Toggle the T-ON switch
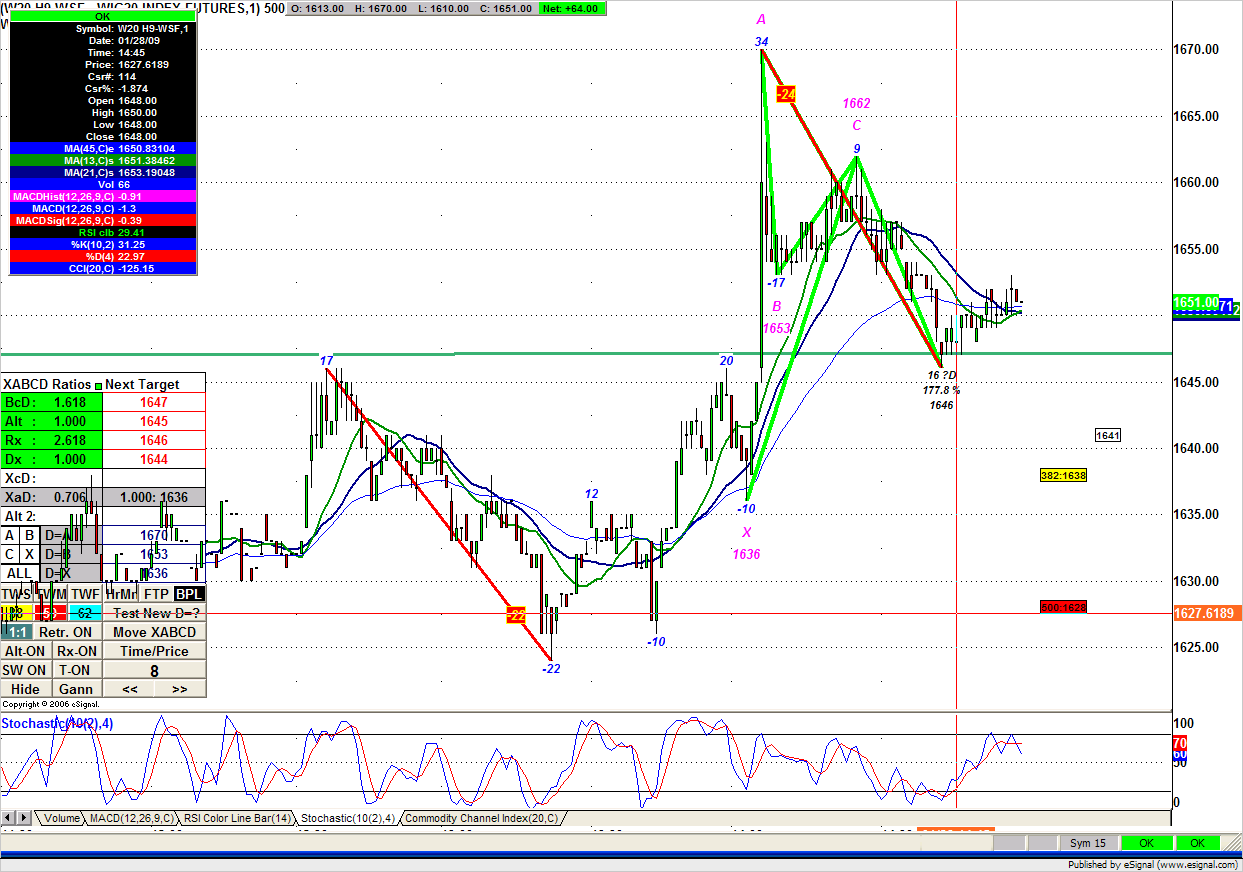 [x=76, y=670]
